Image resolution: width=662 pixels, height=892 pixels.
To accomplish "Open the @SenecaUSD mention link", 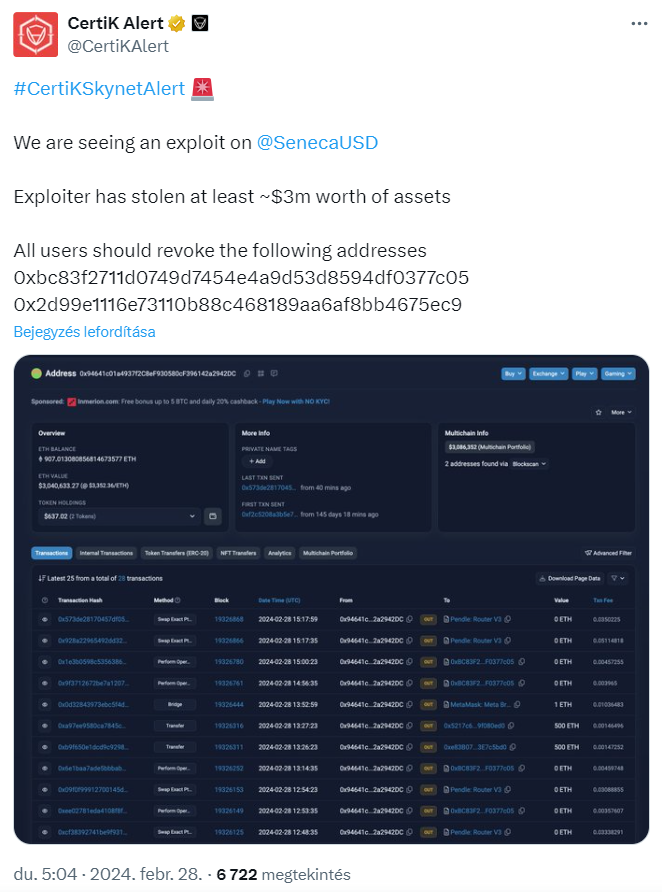I will point(317,142).
